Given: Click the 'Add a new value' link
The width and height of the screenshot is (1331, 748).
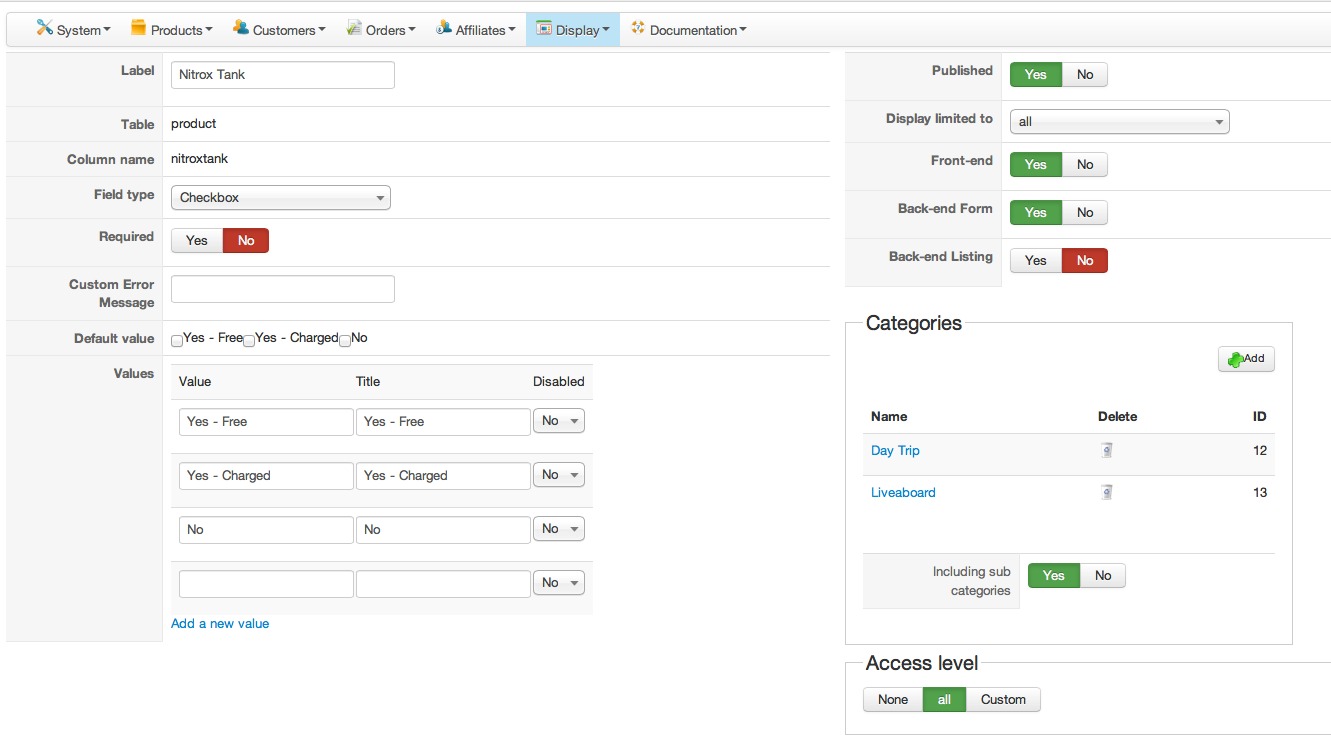Looking at the screenshot, I should tap(220, 624).
